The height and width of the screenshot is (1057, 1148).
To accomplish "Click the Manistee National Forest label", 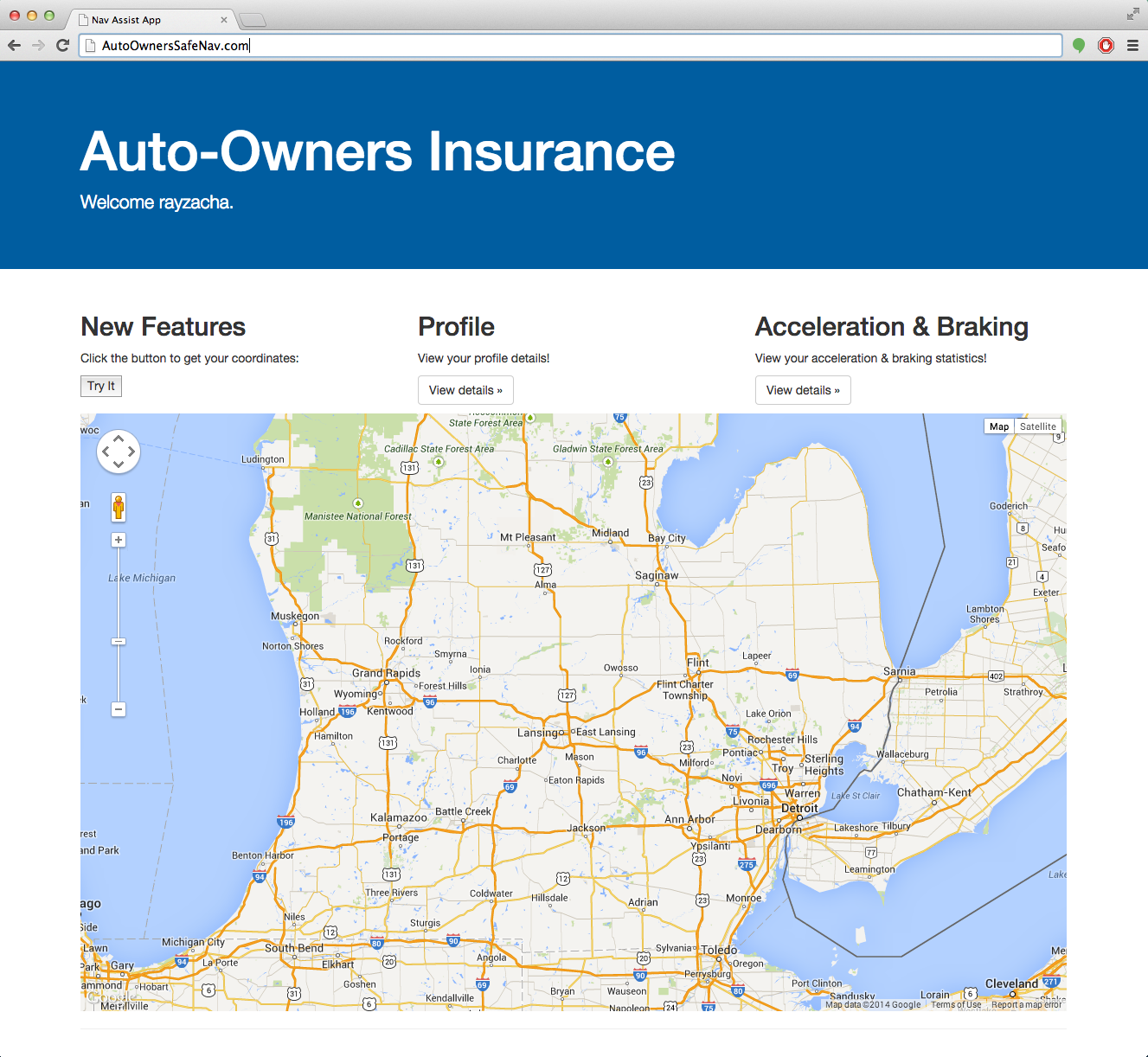I will pyautogui.click(x=358, y=516).
